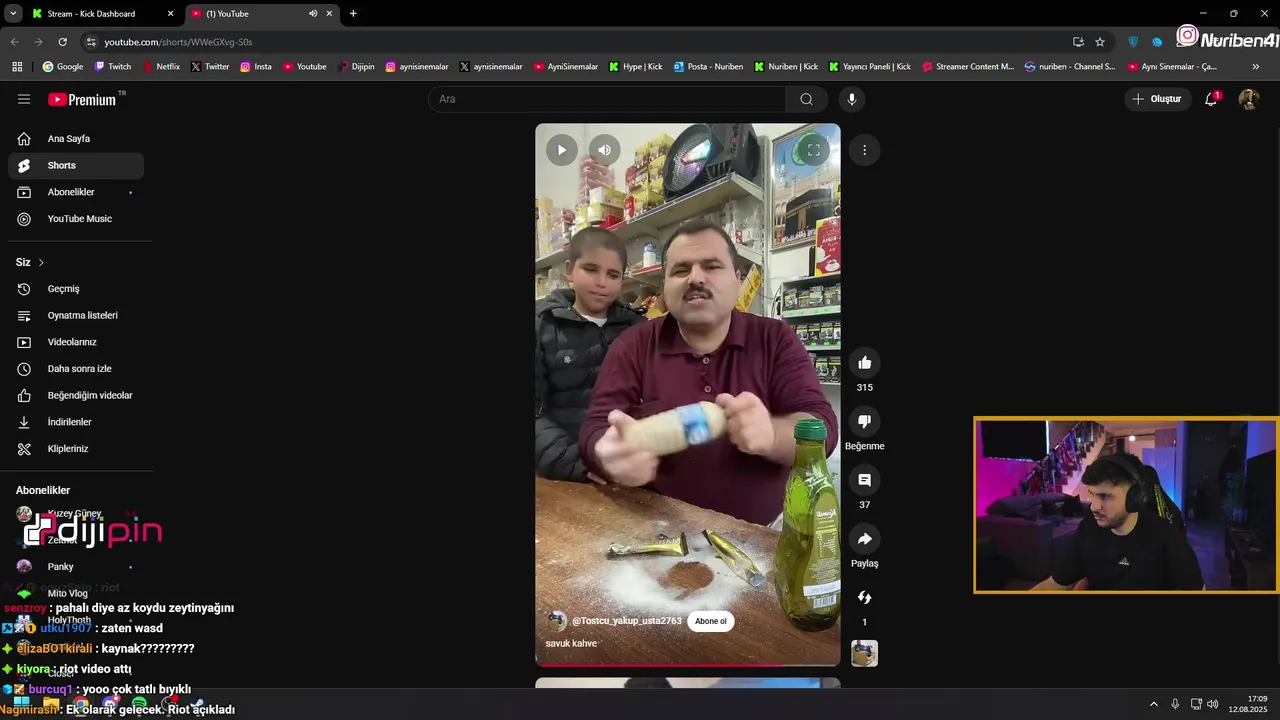Open the Hype | Kick bookmark
This screenshot has height=720, width=1280.
(635, 67)
